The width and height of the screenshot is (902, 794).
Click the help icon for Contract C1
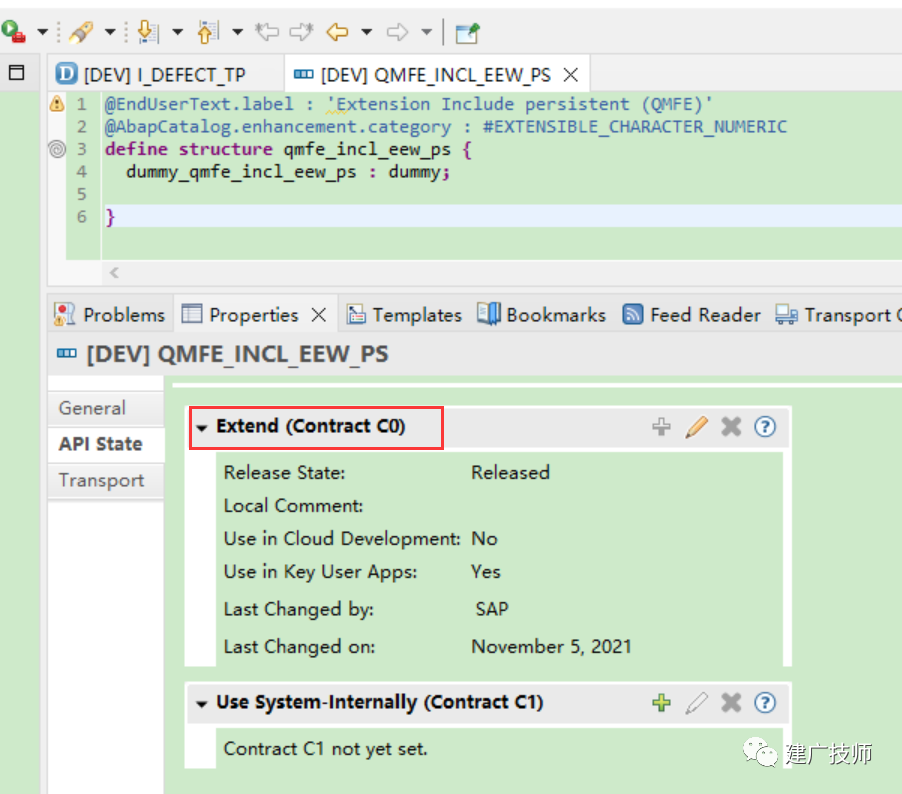click(x=765, y=703)
